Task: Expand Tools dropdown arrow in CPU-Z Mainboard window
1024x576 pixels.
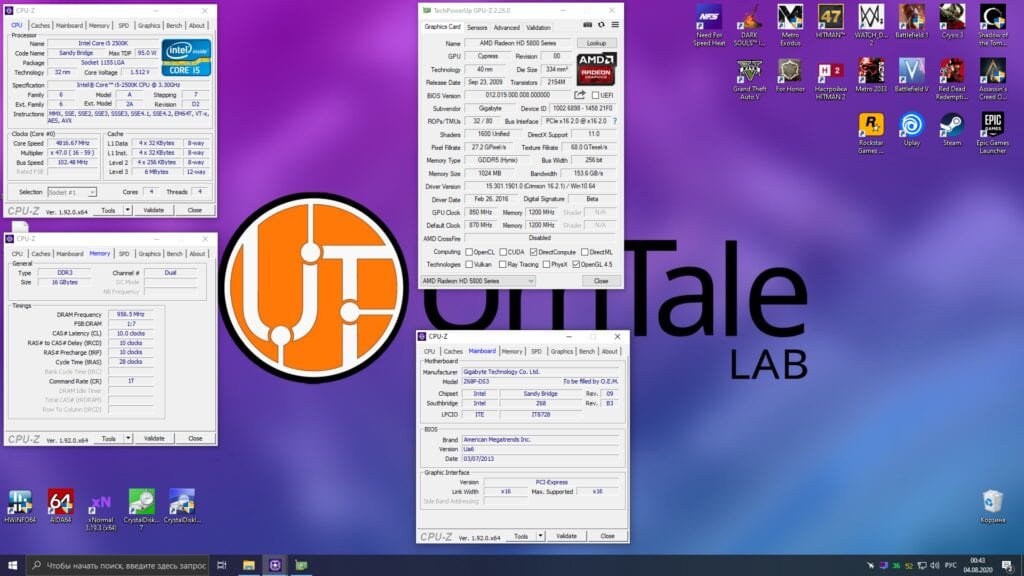Action: pos(540,536)
